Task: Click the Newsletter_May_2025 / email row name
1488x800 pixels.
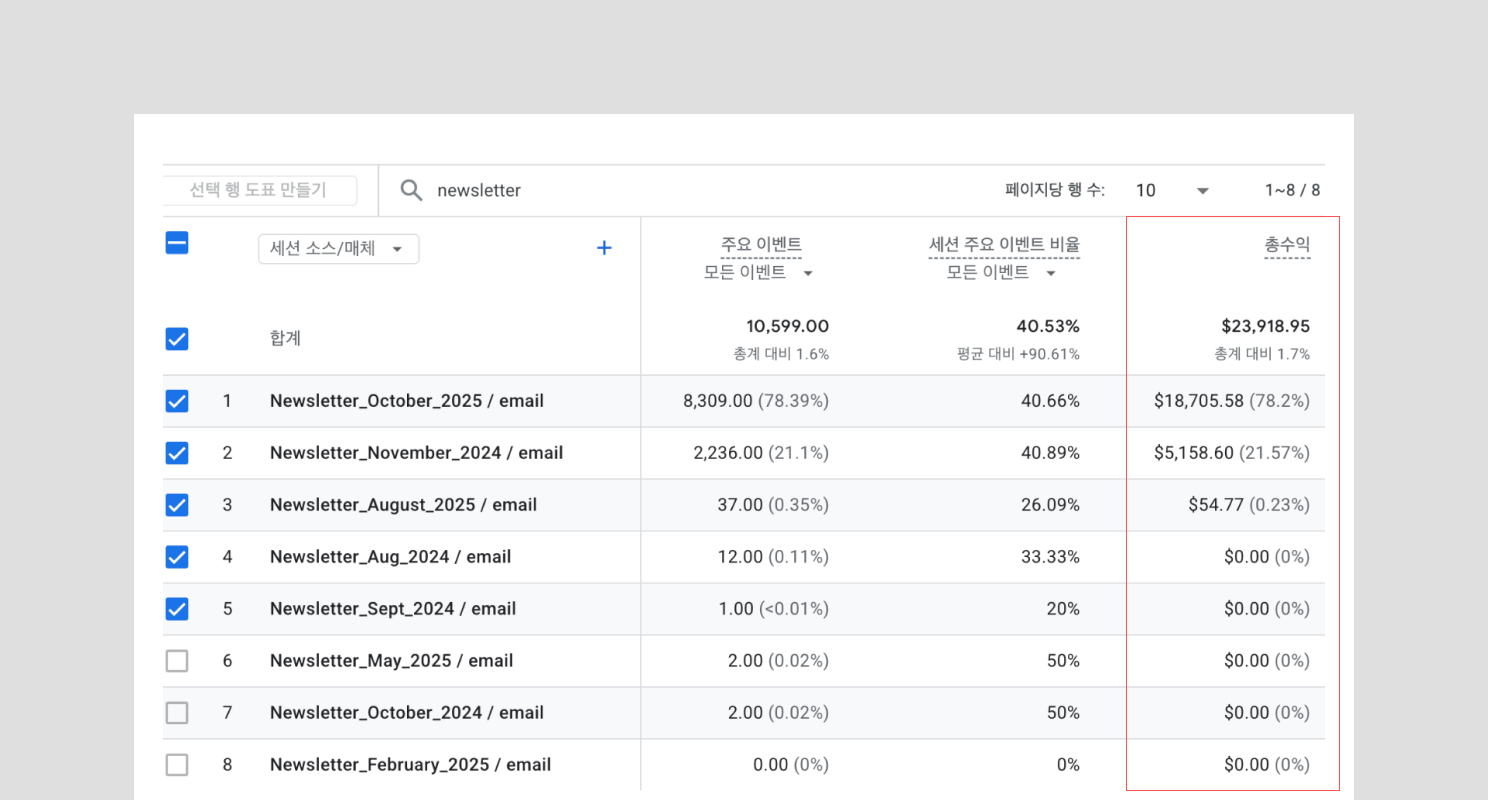Action: click(x=391, y=661)
